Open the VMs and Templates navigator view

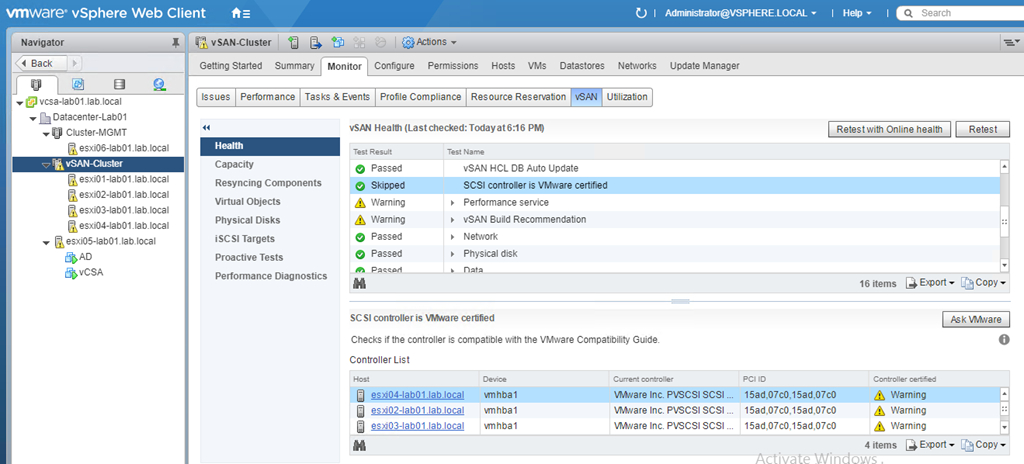pyautogui.click(x=78, y=85)
